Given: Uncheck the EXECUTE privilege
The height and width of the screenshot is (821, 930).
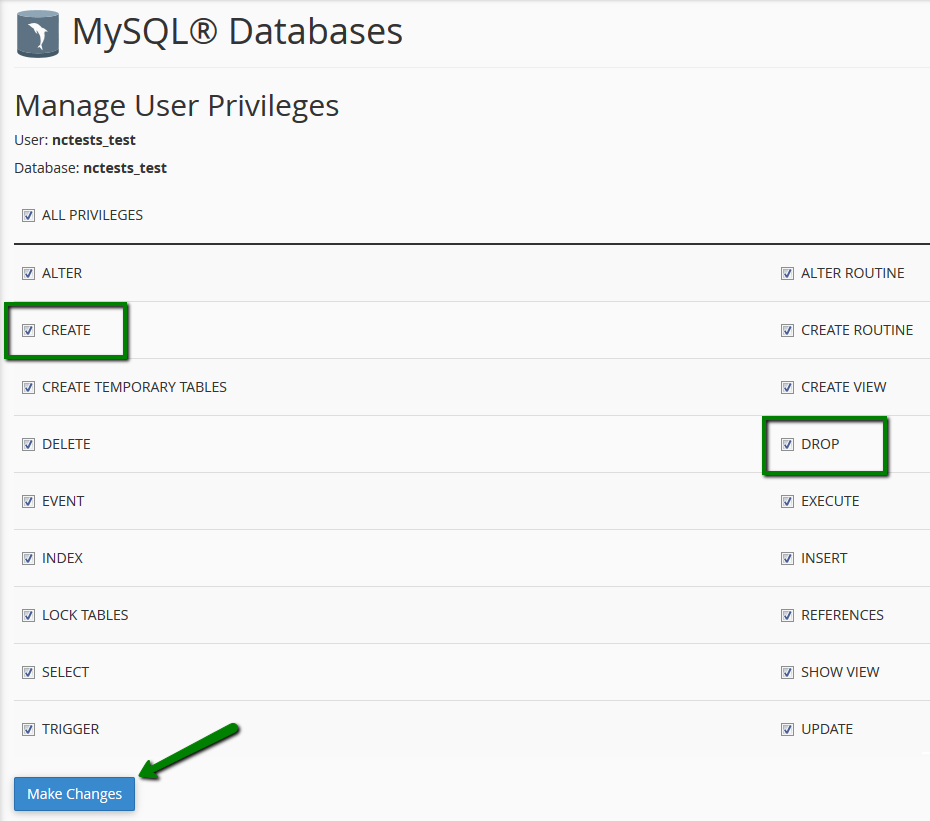Looking at the screenshot, I should (787, 501).
